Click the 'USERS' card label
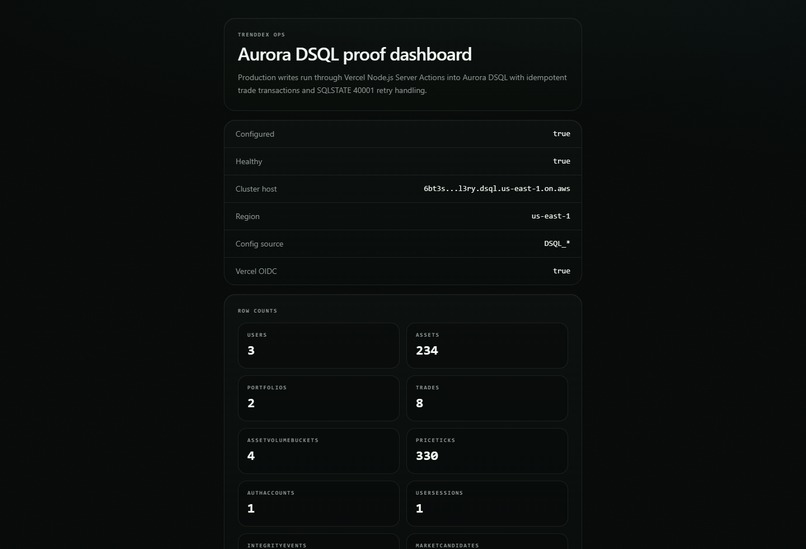The height and width of the screenshot is (549, 806). pyautogui.click(x=257, y=335)
